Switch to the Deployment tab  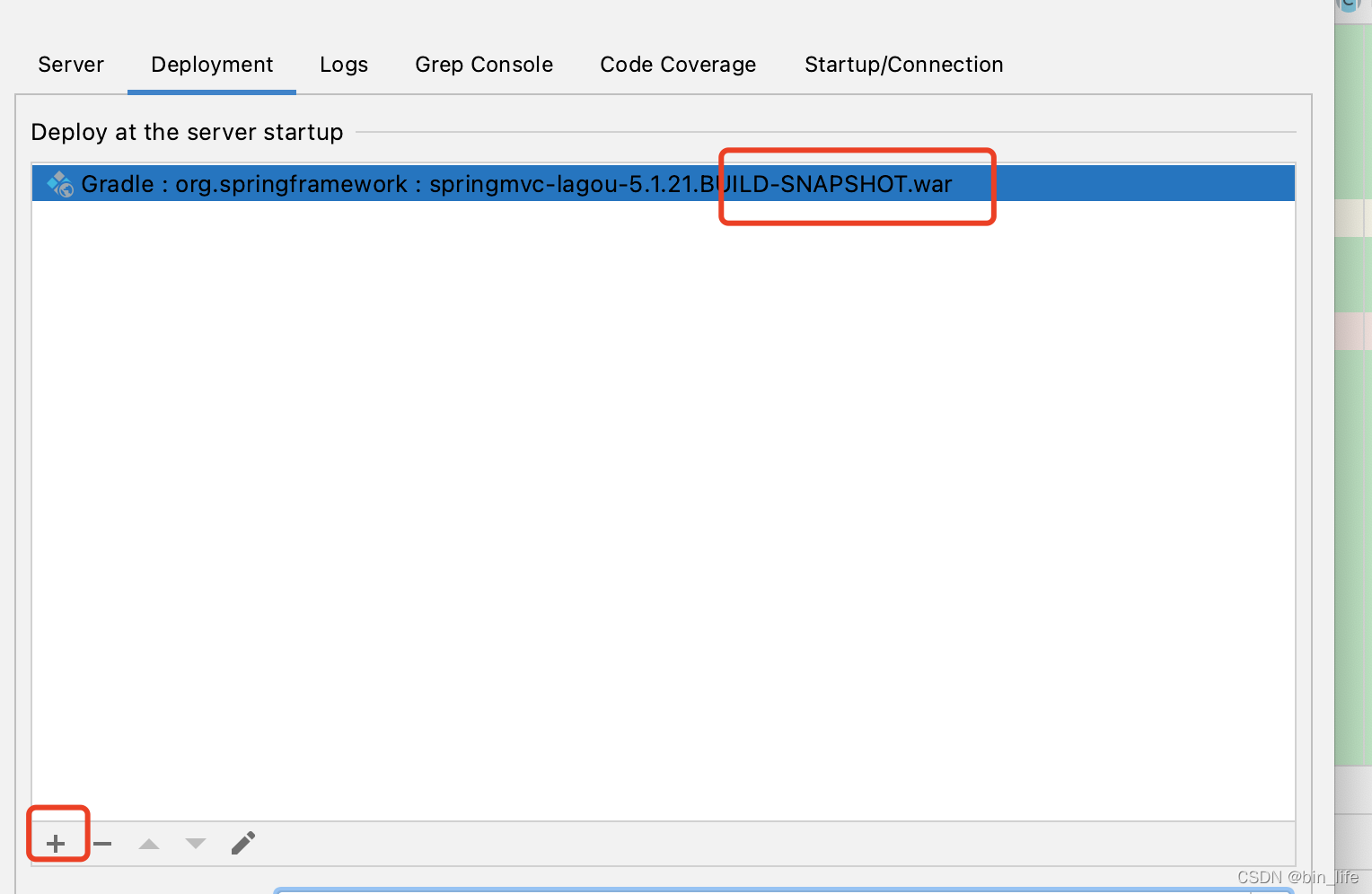[x=212, y=65]
